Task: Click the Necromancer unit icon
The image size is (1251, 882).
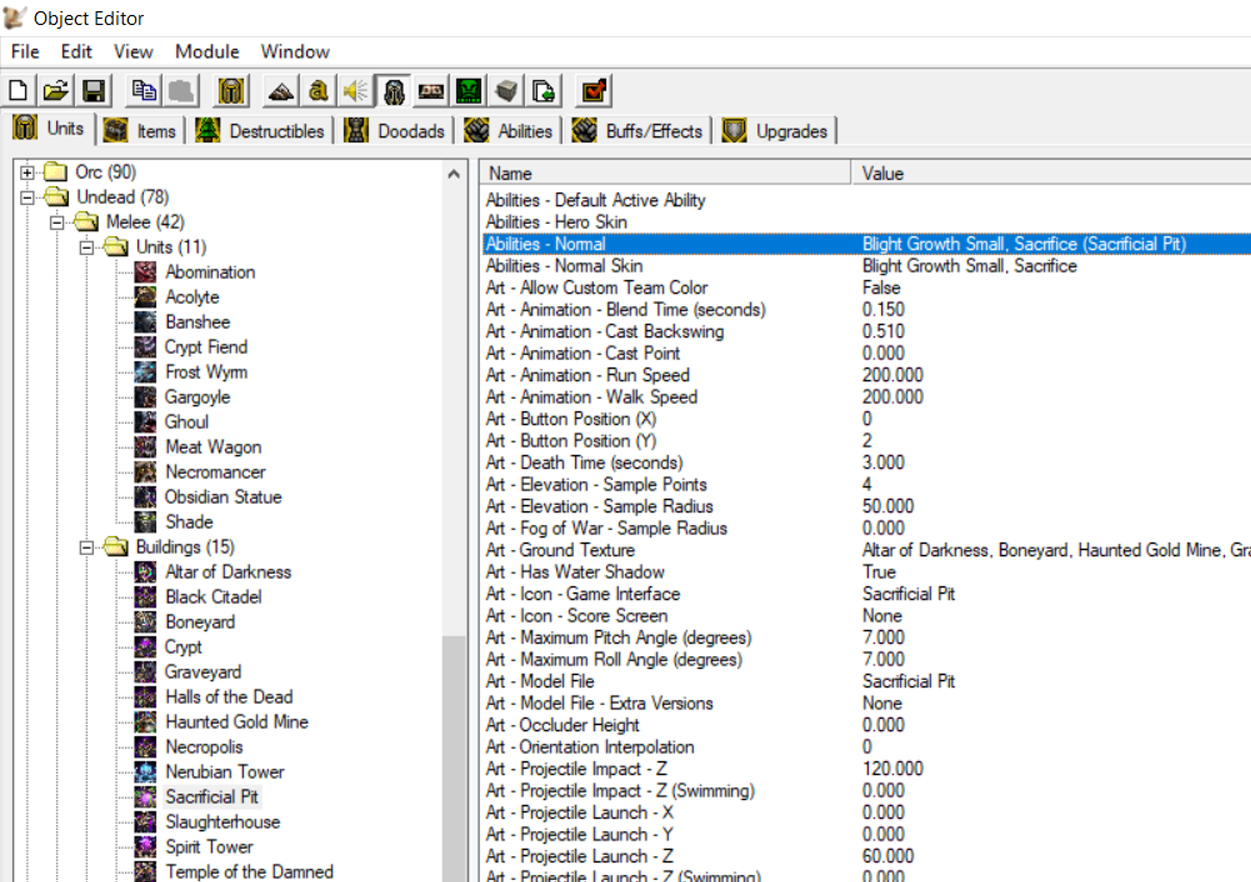Action: pyautogui.click(x=147, y=472)
